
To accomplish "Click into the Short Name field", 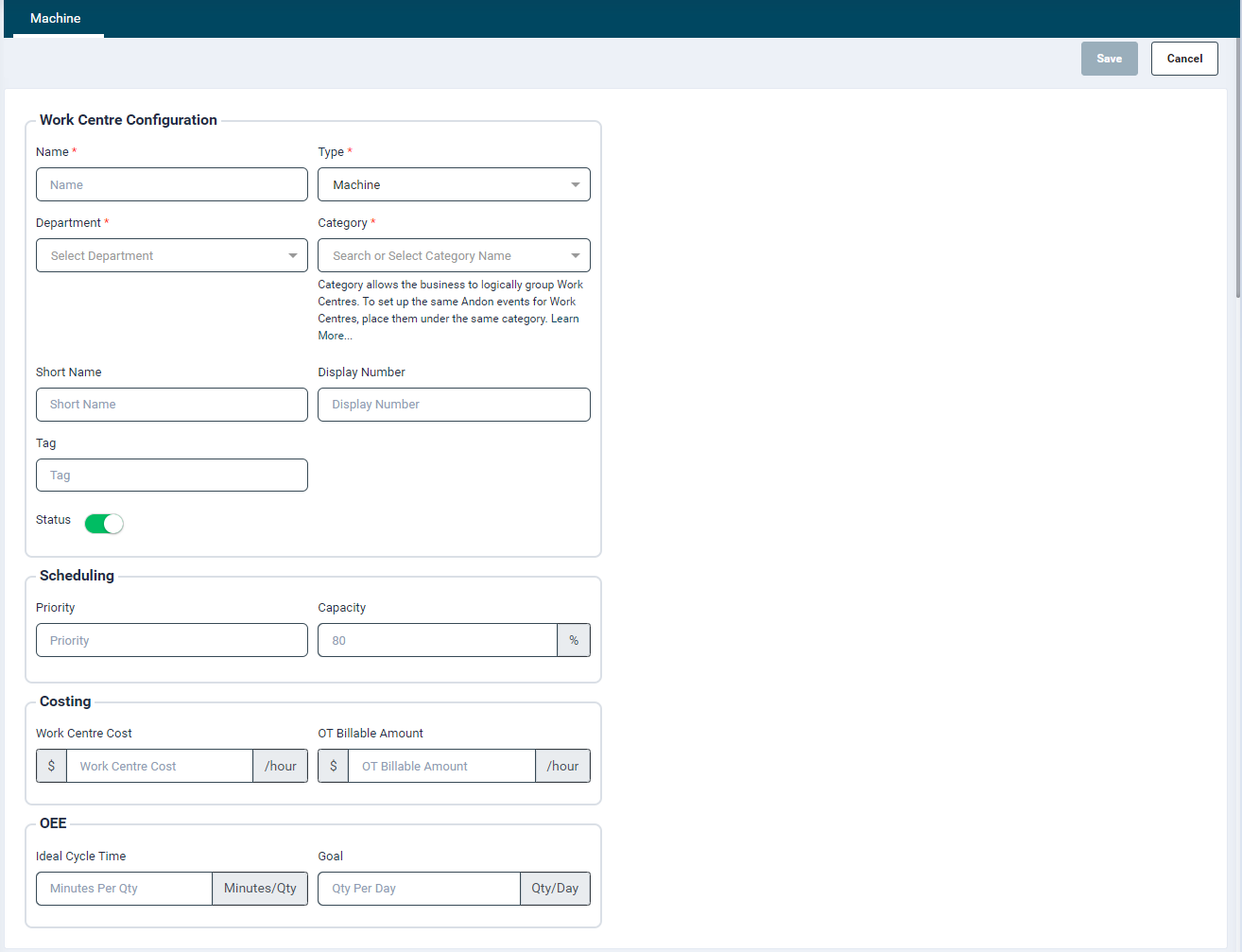I will tap(172, 405).
